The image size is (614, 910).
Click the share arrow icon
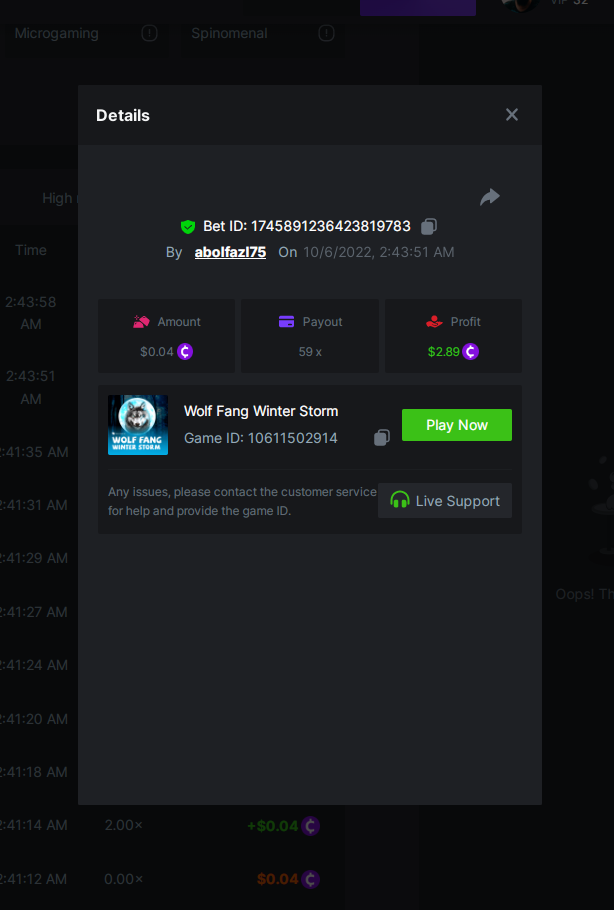coord(490,197)
